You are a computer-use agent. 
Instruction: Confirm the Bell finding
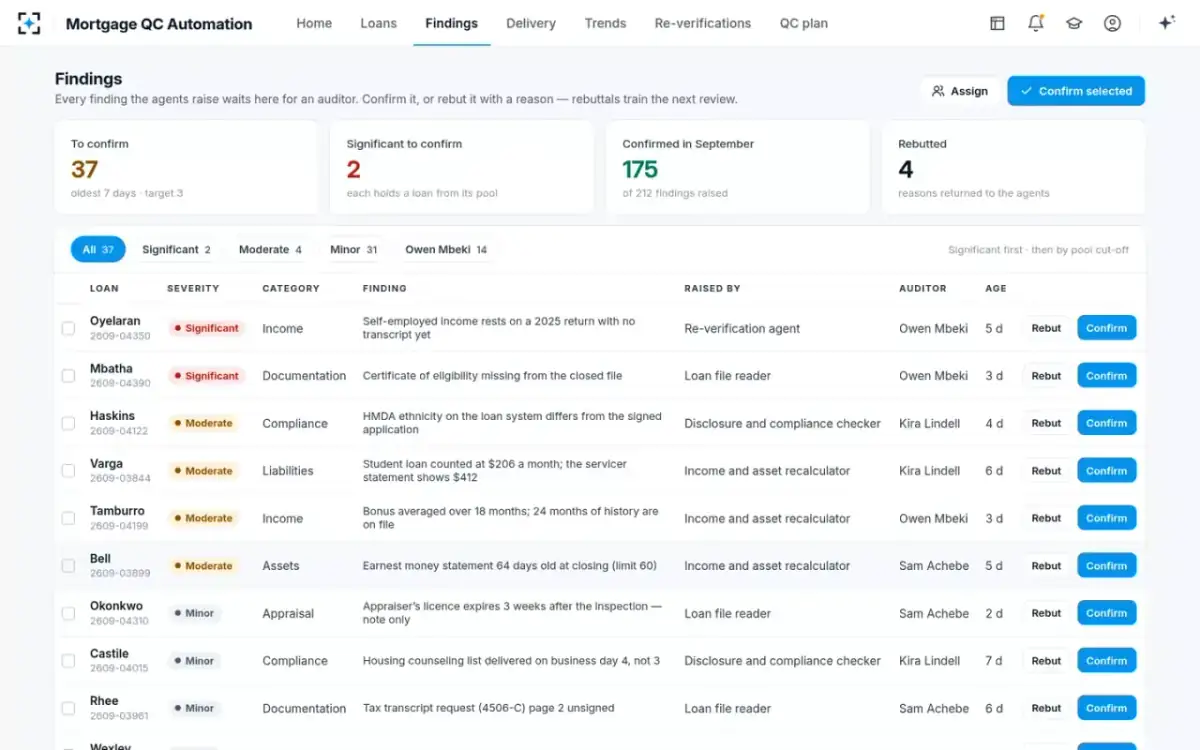pos(1106,566)
